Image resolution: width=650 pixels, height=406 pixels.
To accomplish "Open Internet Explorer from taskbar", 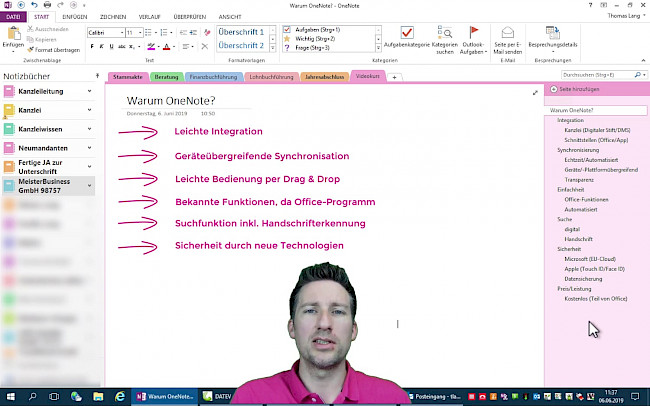I will coord(120,396).
